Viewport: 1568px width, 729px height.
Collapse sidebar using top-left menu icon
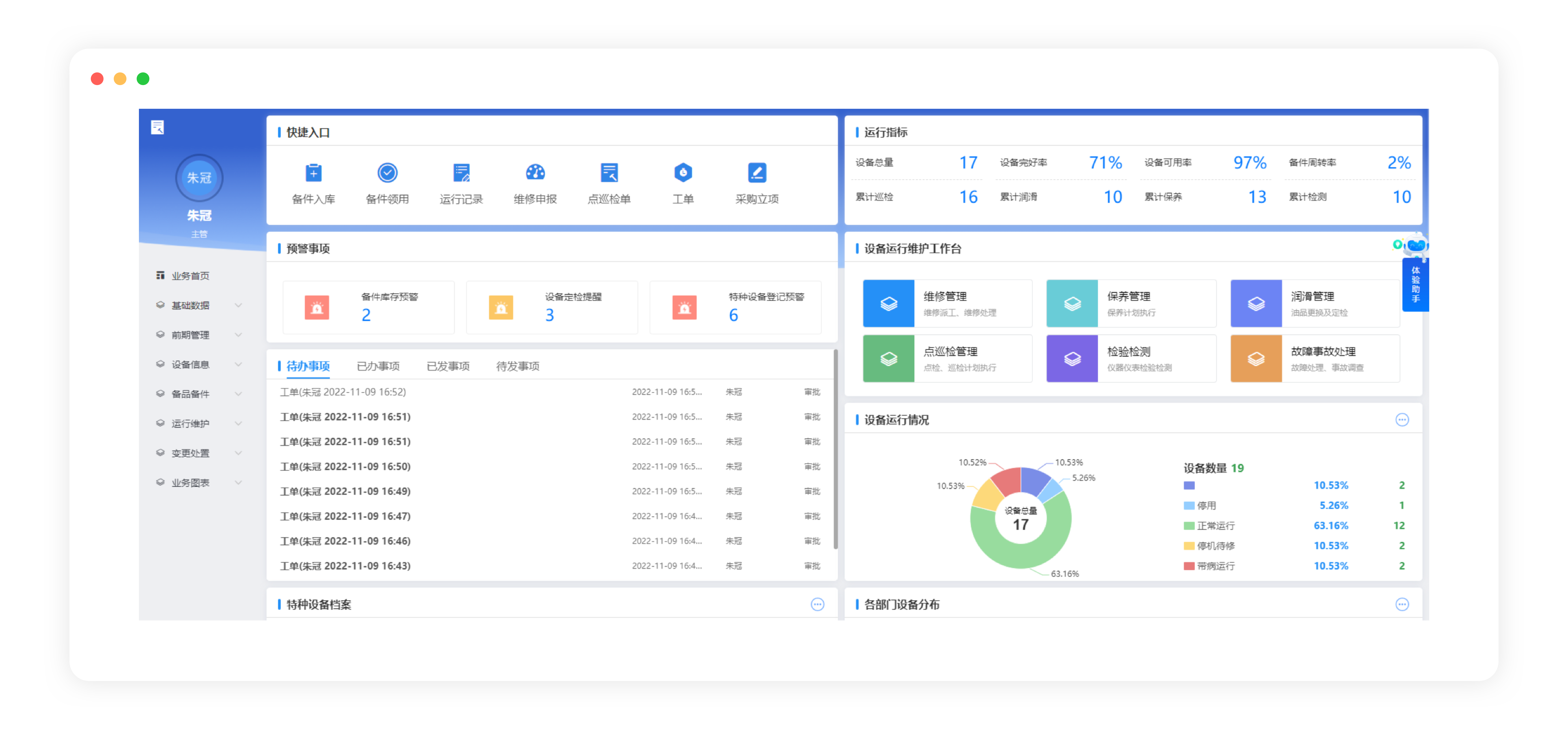tap(158, 127)
